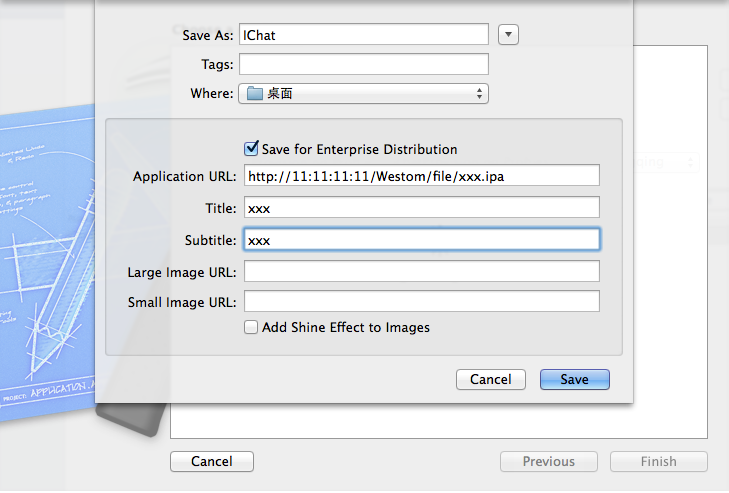Click the wizard Cancel button below the sheet

(x=211, y=461)
